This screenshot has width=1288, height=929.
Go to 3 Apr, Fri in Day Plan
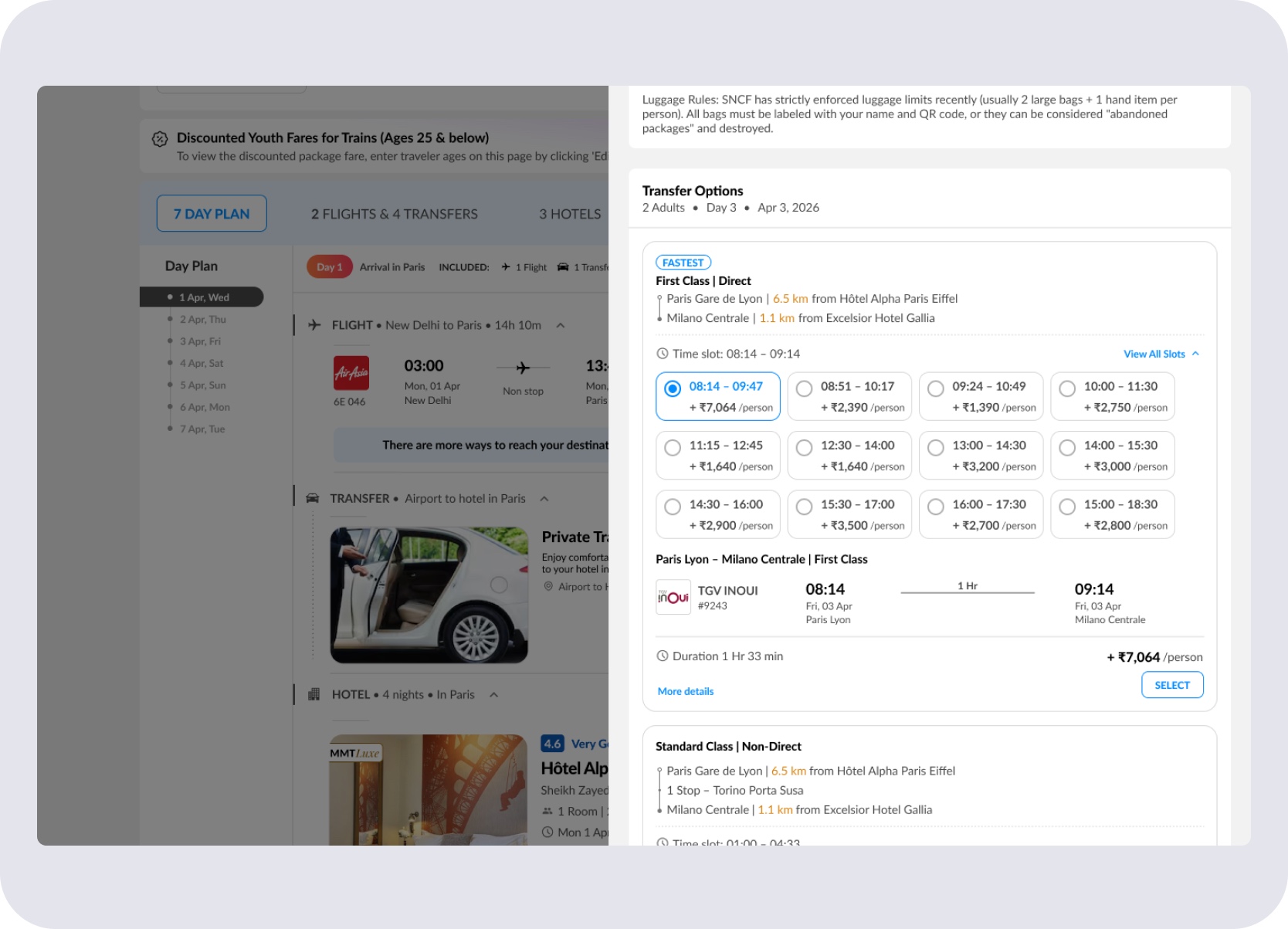(200, 341)
